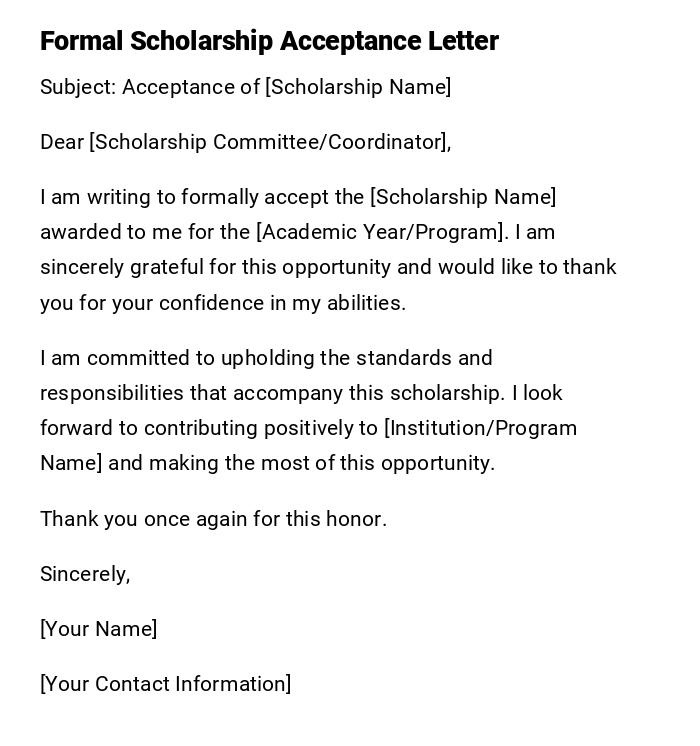The width and height of the screenshot is (700, 746).
Task: Click the word Subject at line start
Action: (77, 87)
